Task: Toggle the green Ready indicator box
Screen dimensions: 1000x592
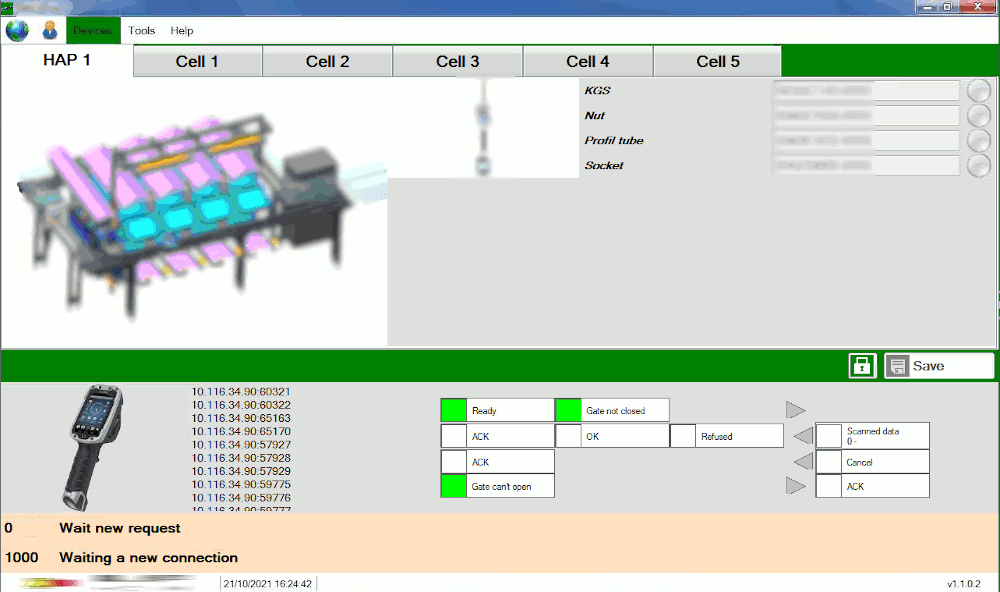Action: 454,411
